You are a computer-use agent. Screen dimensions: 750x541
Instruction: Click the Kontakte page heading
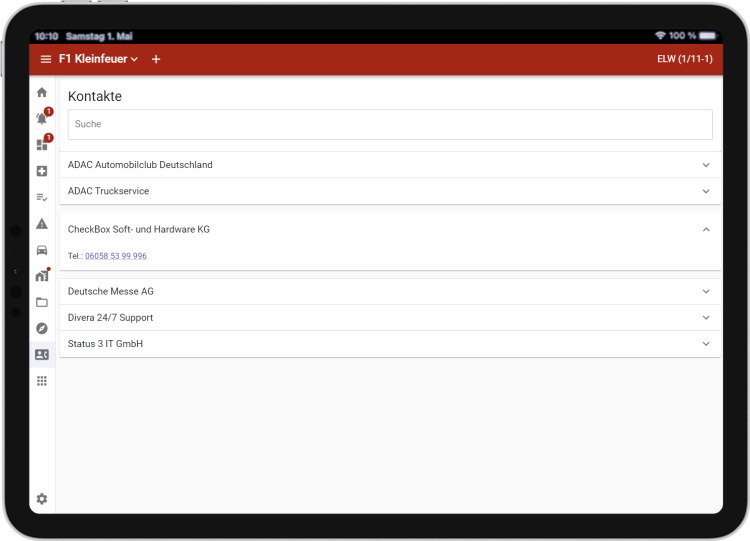[95, 96]
